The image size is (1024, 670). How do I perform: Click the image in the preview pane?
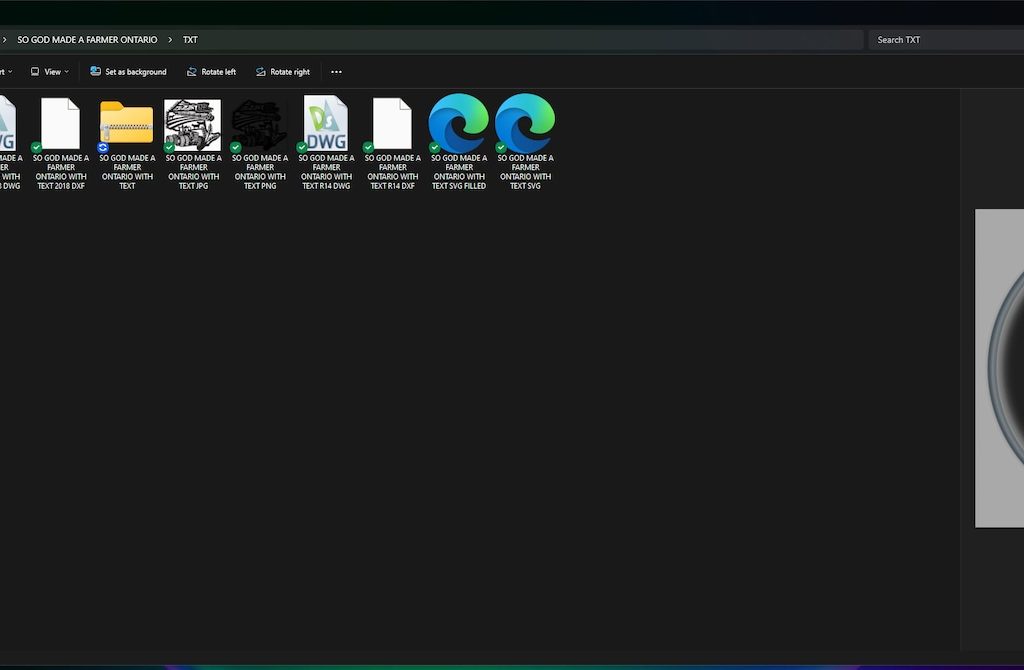[1000, 368]
